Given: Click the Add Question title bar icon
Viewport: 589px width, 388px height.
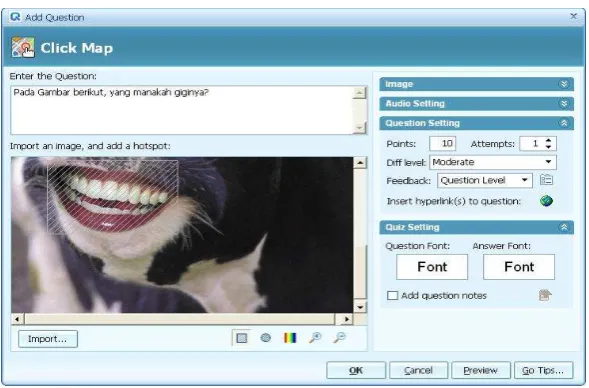Looking at the screenshot, I should (x=15, y=17).
